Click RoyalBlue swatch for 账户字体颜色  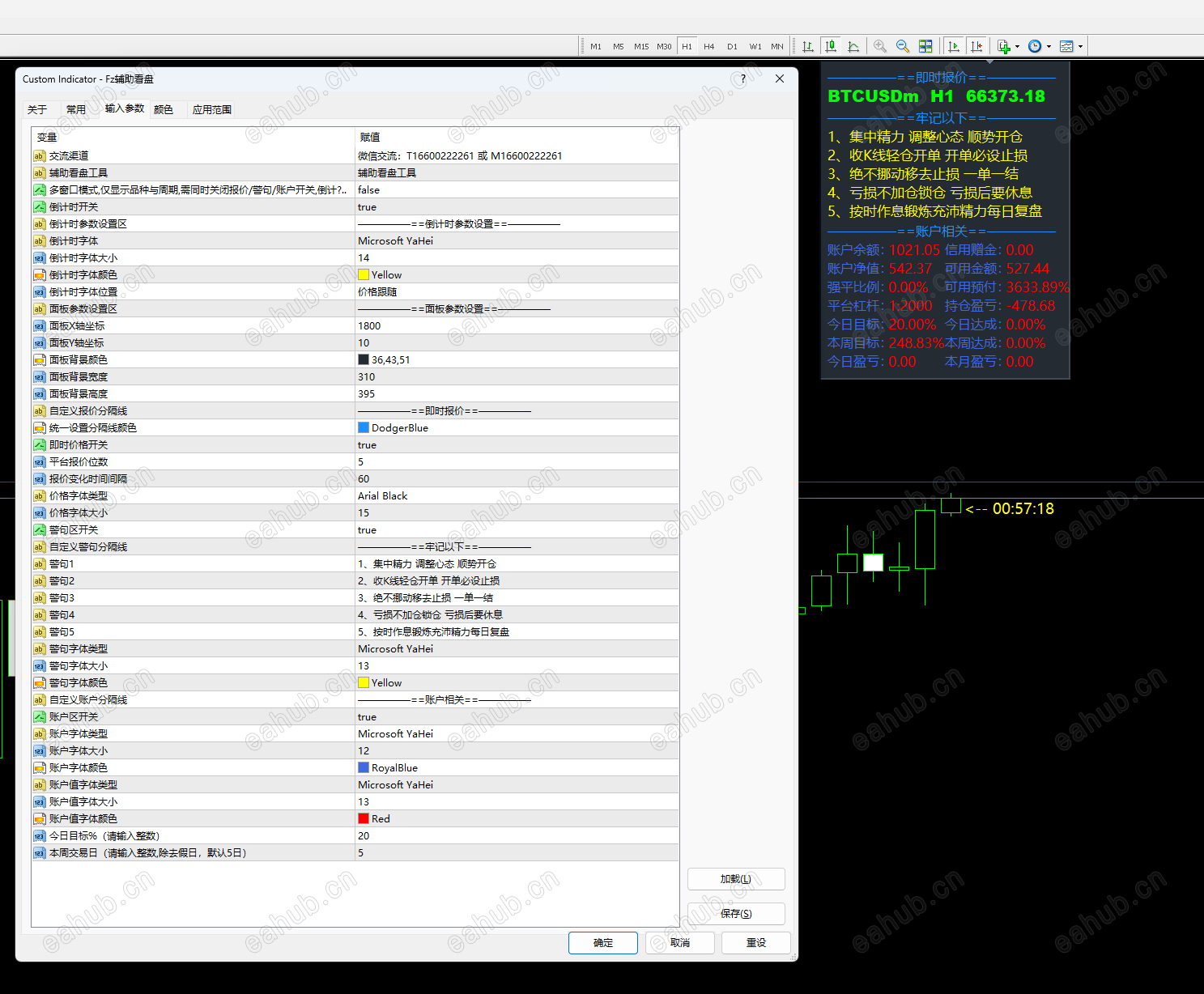(364, 768)
